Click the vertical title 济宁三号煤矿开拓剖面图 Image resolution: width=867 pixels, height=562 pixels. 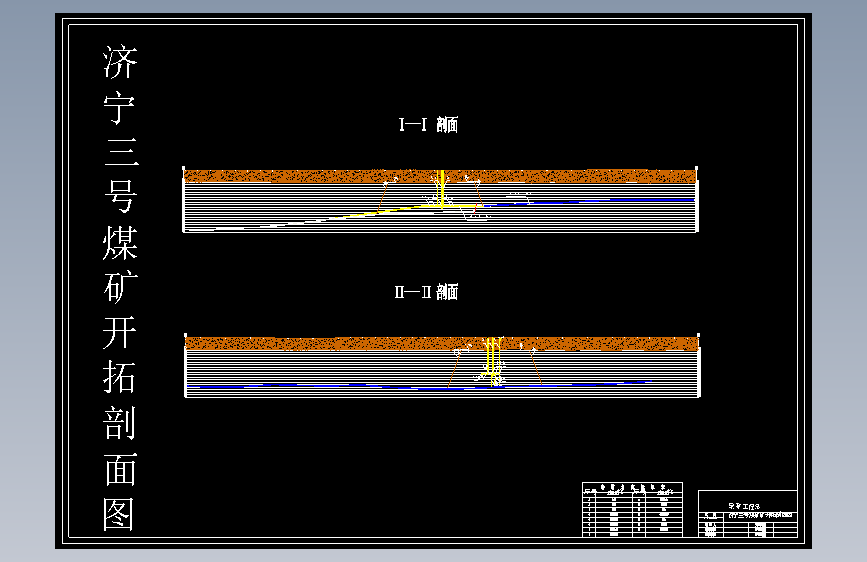[x=120, y=288]
